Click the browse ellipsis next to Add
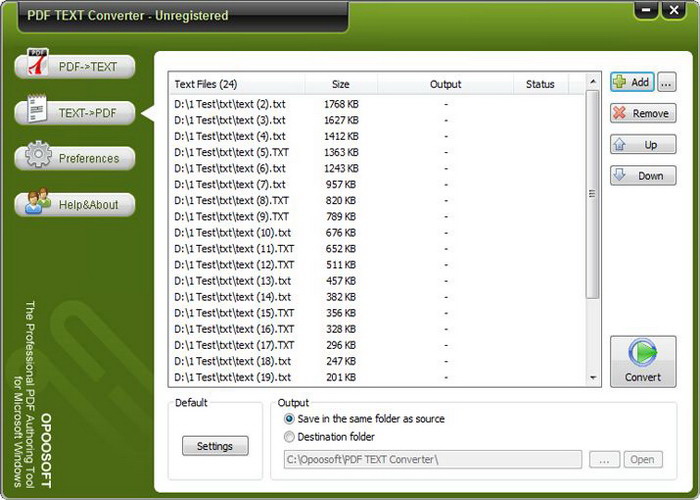700x500 pixels. click(667, 83)
